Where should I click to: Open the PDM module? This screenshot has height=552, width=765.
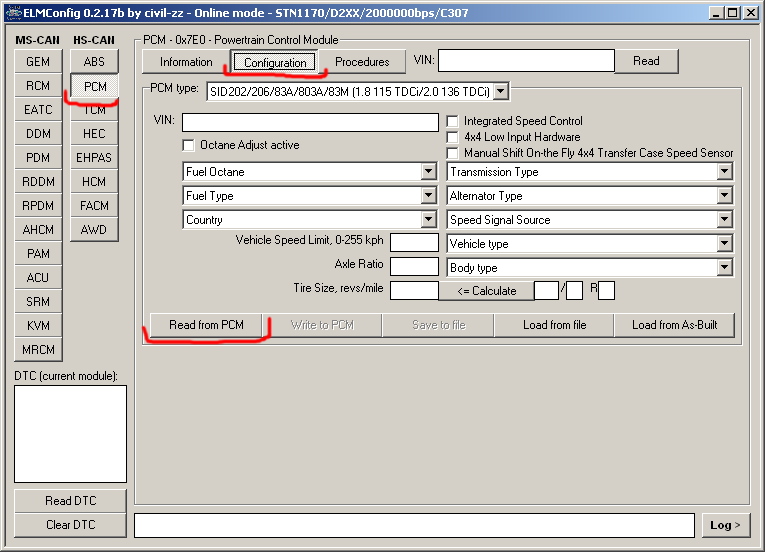coord(39,158)
